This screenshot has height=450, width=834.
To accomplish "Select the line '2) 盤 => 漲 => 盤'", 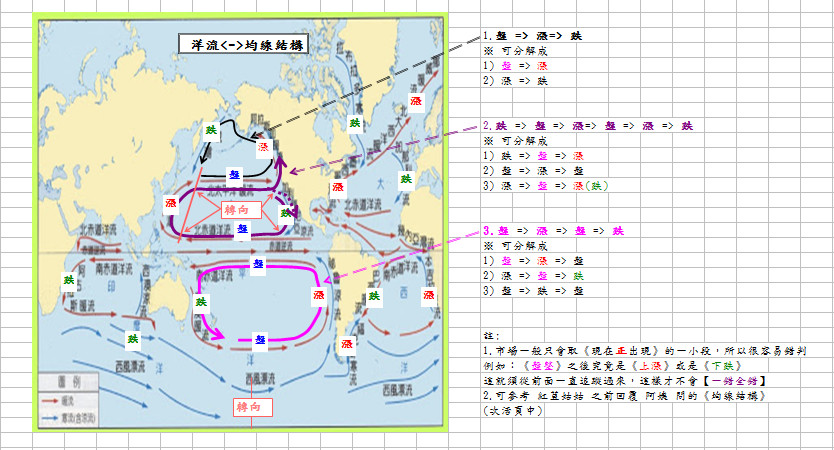I will [x=533, y=171].
